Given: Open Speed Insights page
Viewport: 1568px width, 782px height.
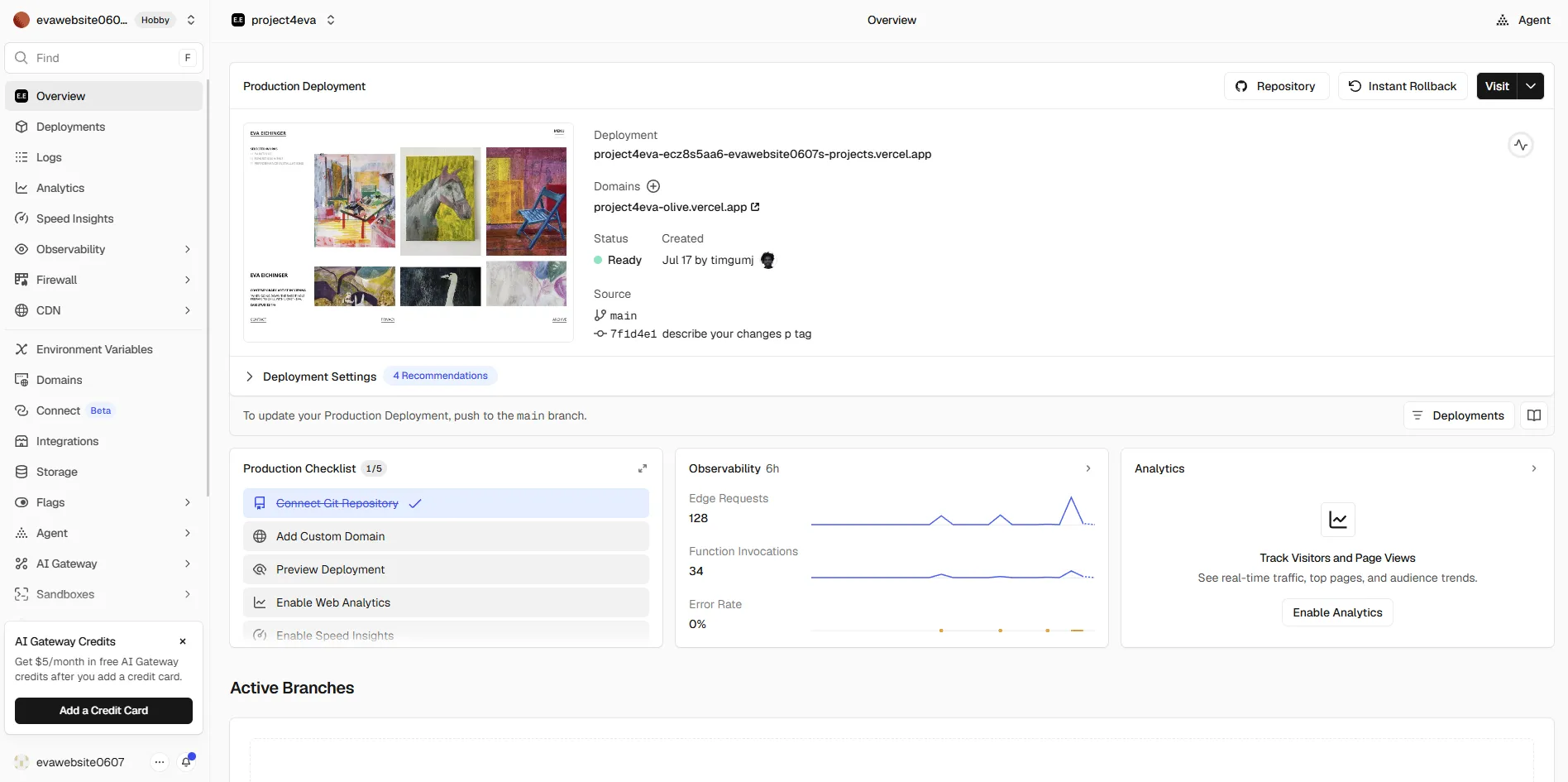Looking at the screenshot, I should (103, 218).
